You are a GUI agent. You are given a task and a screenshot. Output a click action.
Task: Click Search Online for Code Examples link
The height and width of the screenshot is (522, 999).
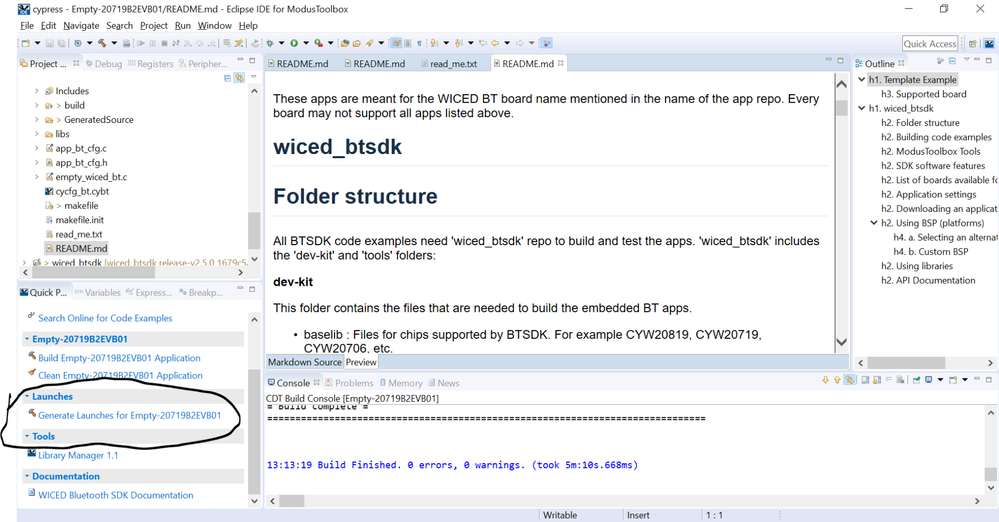point(105,318)
